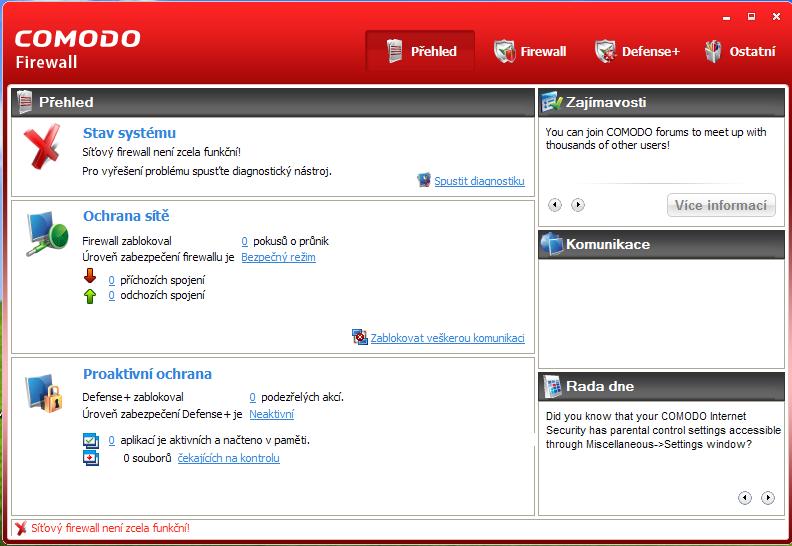The image size is (792, 546).
Task: Click the Ostatní tab pencil-cup icon
Action: pos(713,51)
